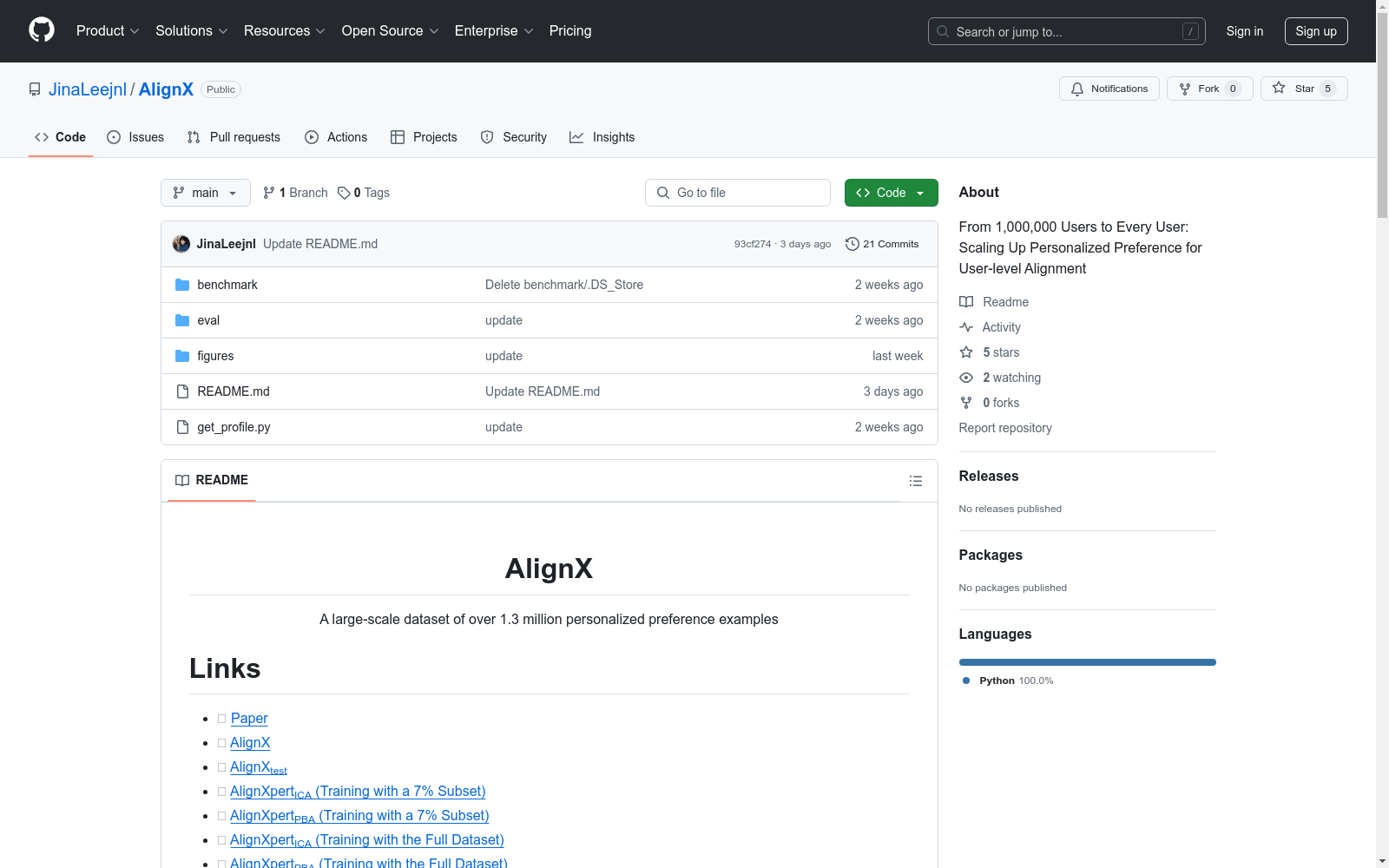The width and height of the screenshot is (1389, 868).
Task: Expand the Product menu
Action: tap(108, 31)
